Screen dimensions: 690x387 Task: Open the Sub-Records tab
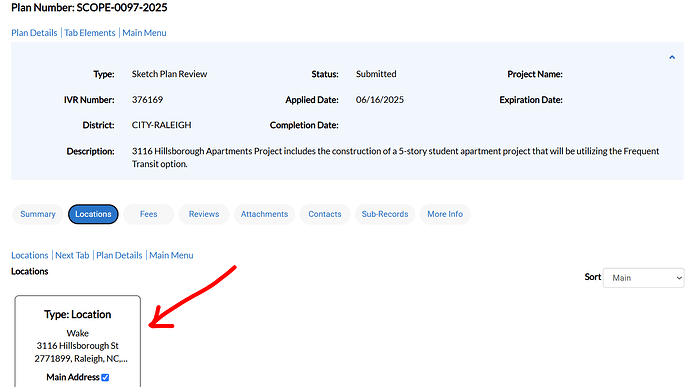[x=385, y=214]
